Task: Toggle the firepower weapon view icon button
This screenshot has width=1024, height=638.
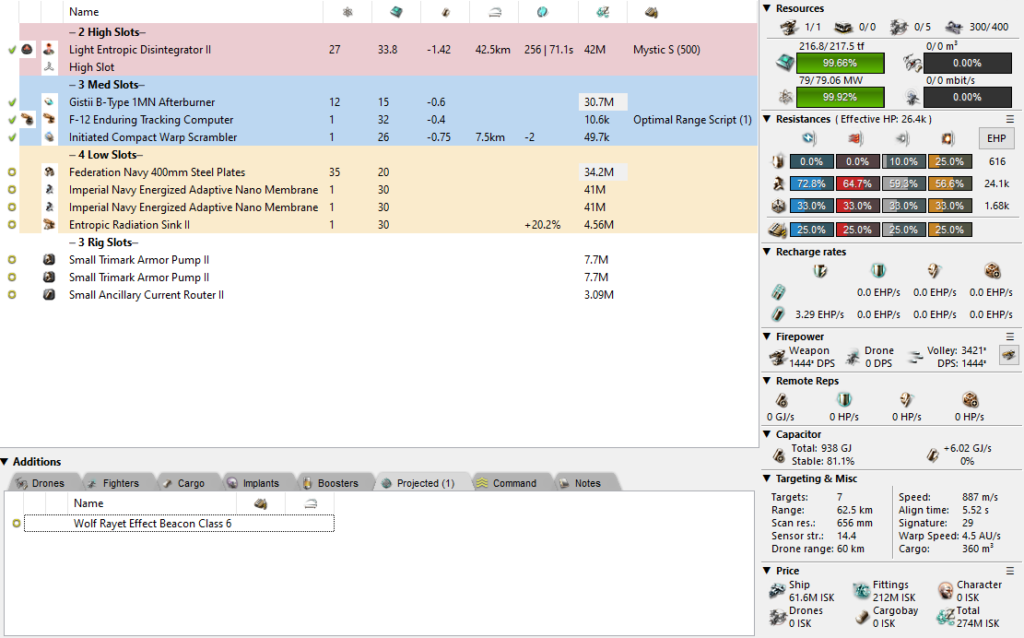Action: (1008, 356)
